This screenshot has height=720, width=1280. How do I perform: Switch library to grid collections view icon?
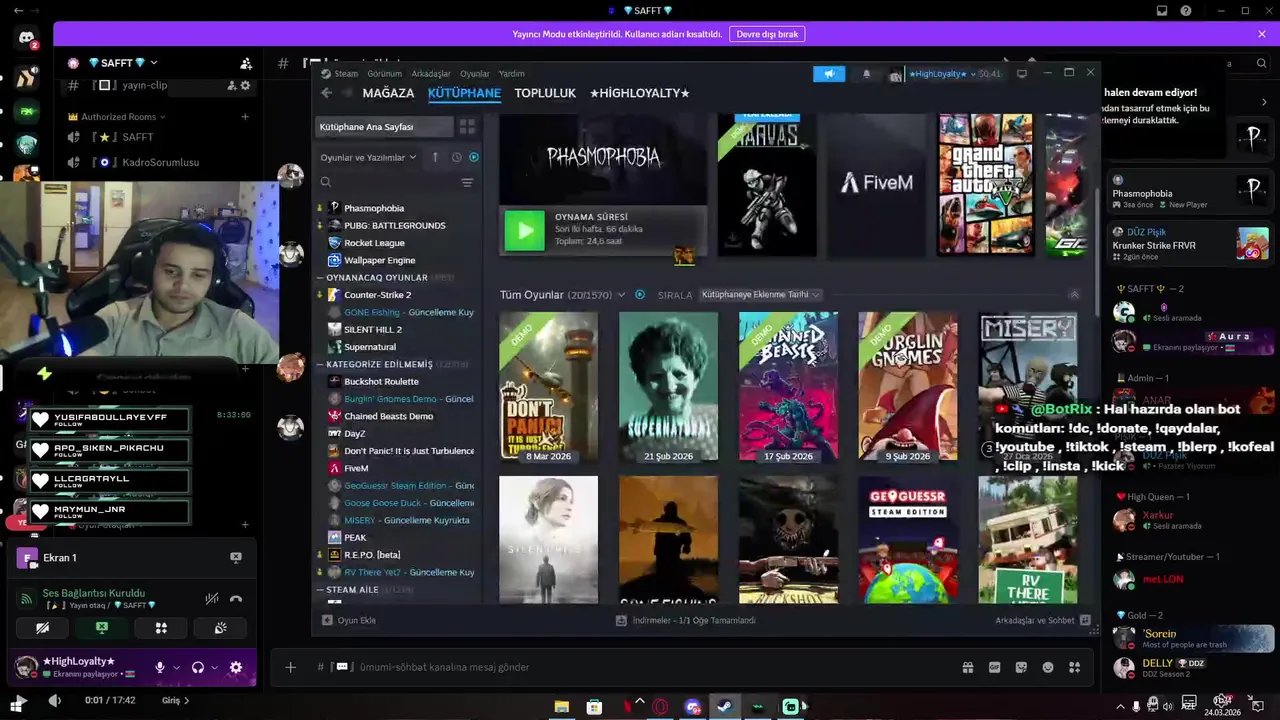click(467, 127)
